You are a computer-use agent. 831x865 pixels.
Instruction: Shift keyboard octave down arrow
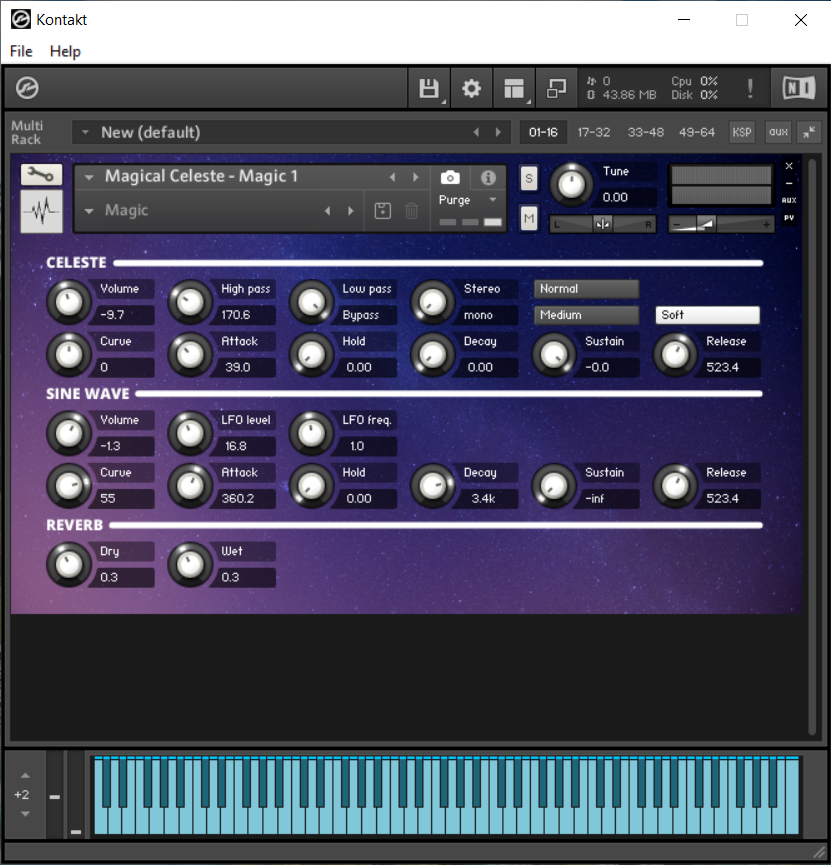(25, 814)
